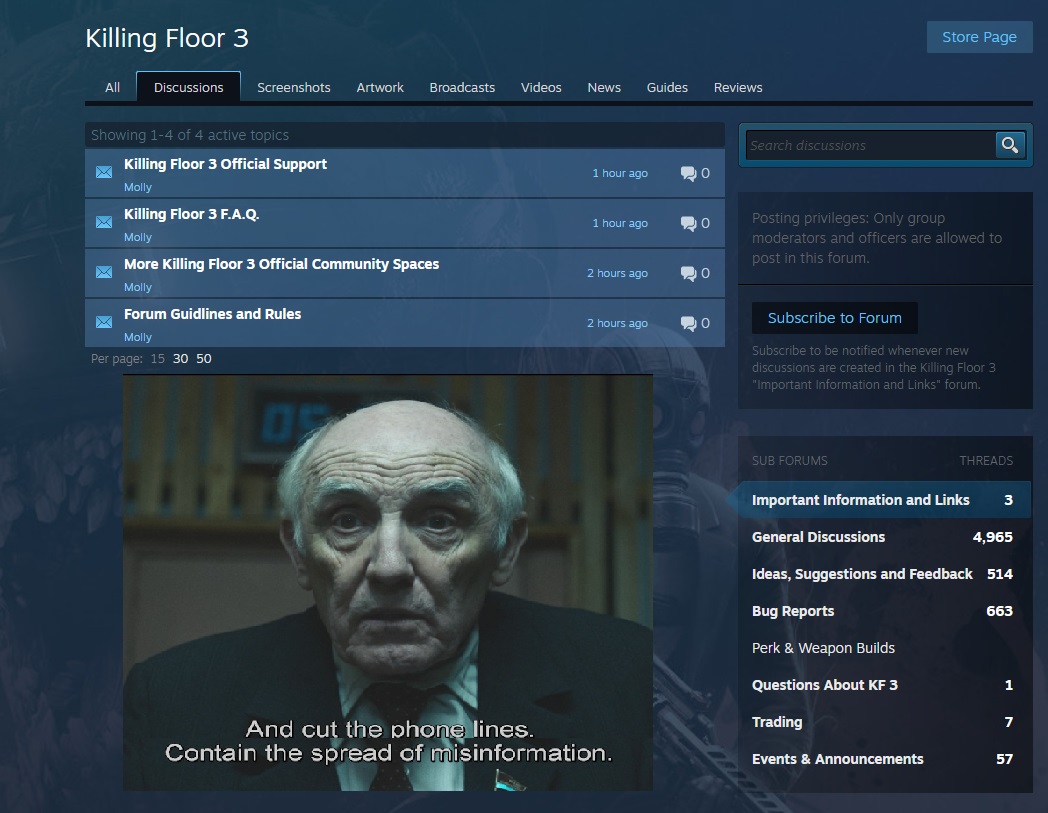1048x813 pixels.
Task: Click envelope icon for Killing Floor 3 F.A.Q.
Action: (104, 222)
